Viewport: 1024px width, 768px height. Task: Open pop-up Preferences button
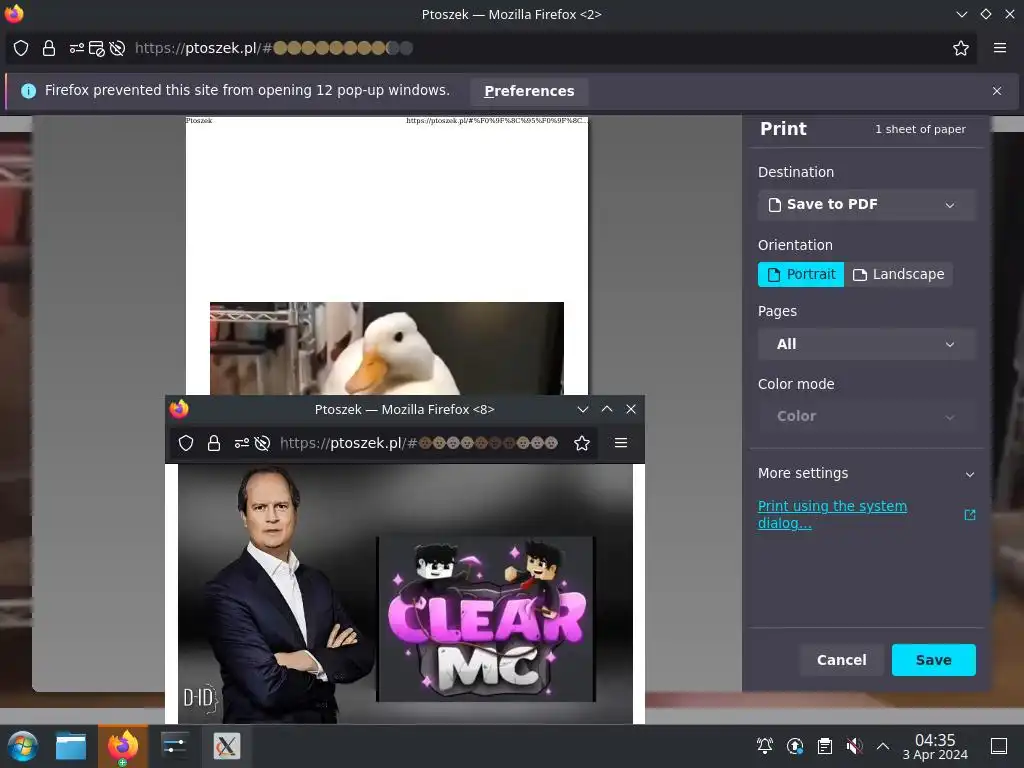point(529,91)
